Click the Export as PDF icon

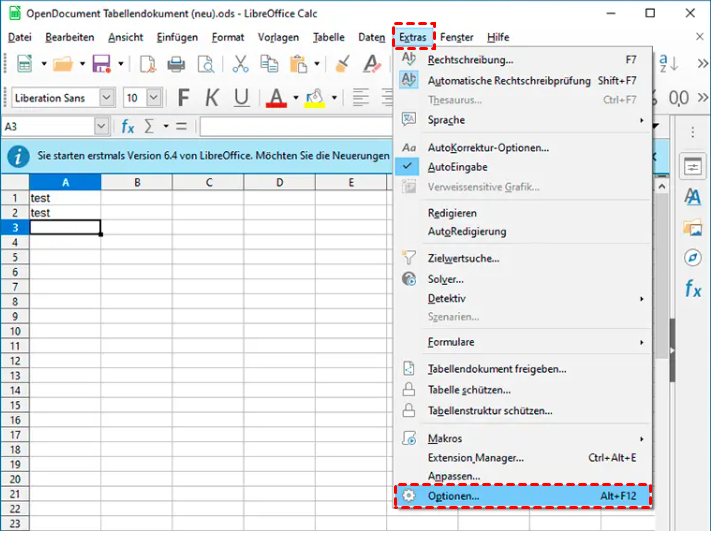[147, 64]
